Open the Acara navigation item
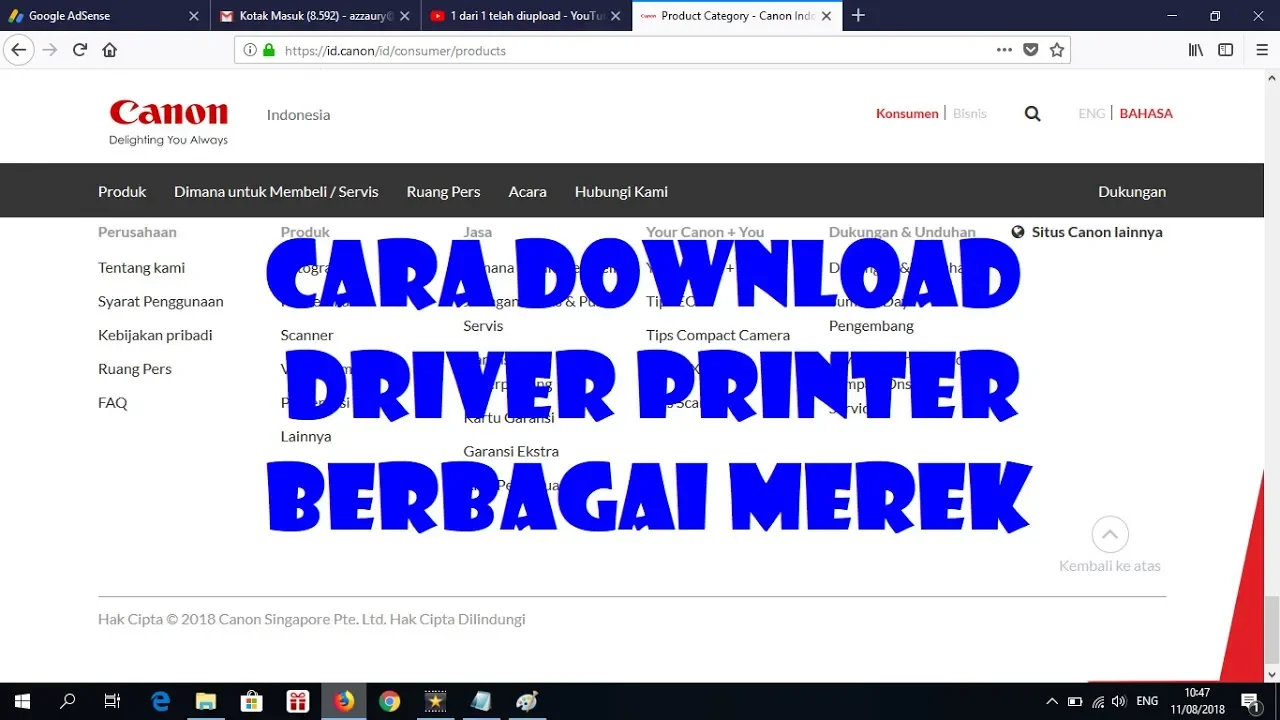This screenshot has height=720, width=1280. click(x=527, y=191)
